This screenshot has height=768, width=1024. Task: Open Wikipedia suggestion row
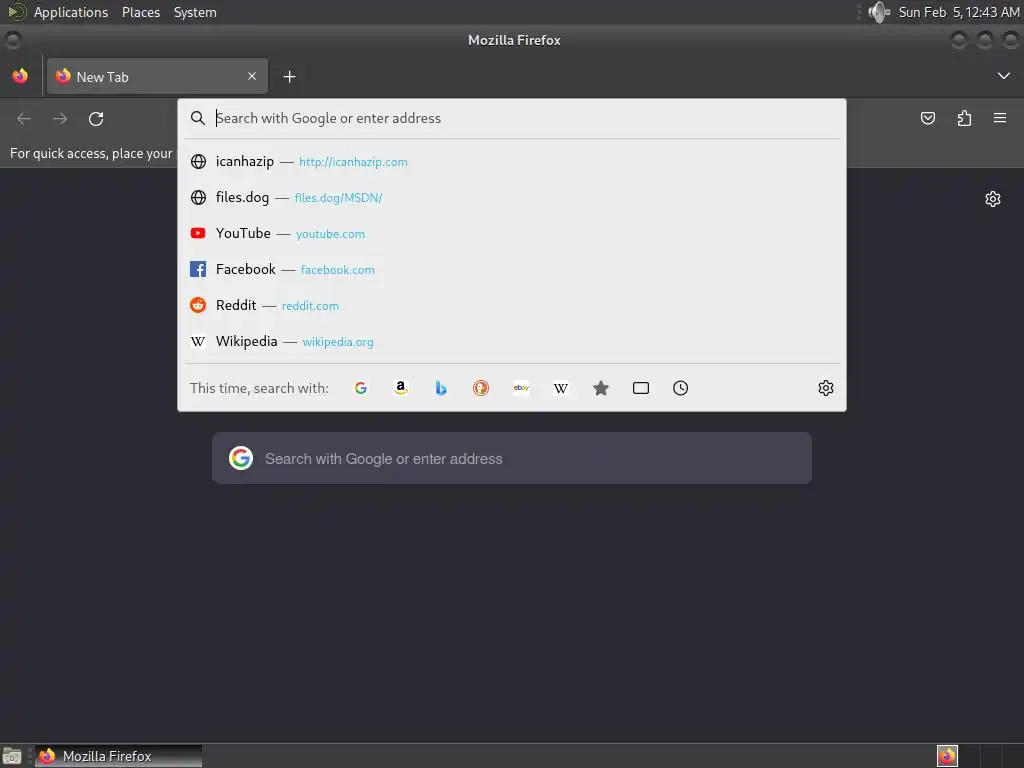pos(512,341)
